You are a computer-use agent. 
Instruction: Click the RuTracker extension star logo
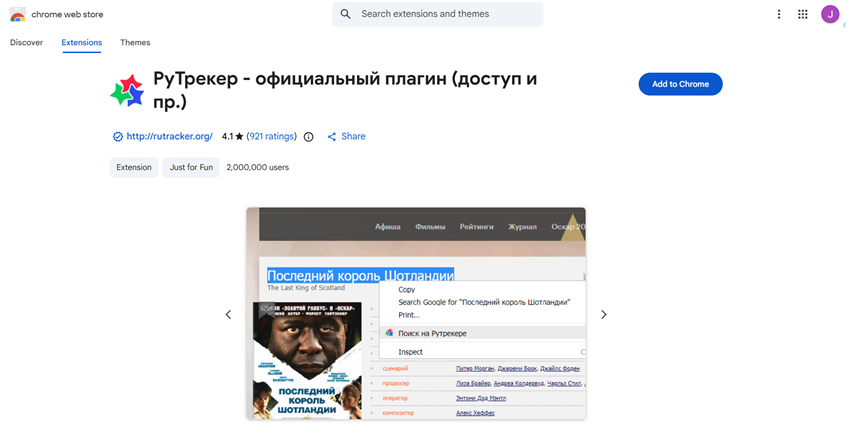[127, 90]
